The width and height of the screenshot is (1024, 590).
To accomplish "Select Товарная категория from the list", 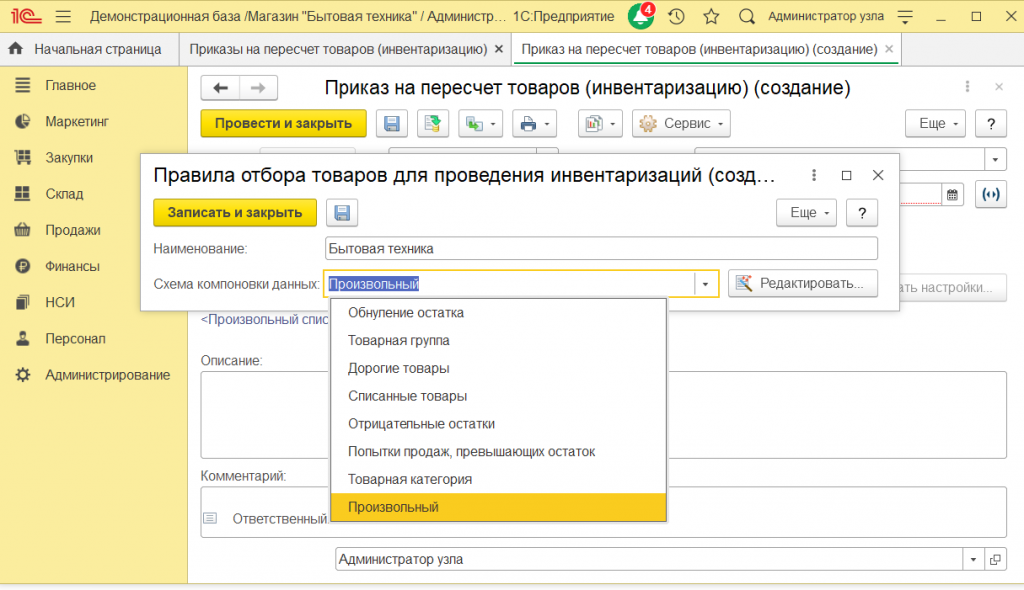I will point(498,480).
